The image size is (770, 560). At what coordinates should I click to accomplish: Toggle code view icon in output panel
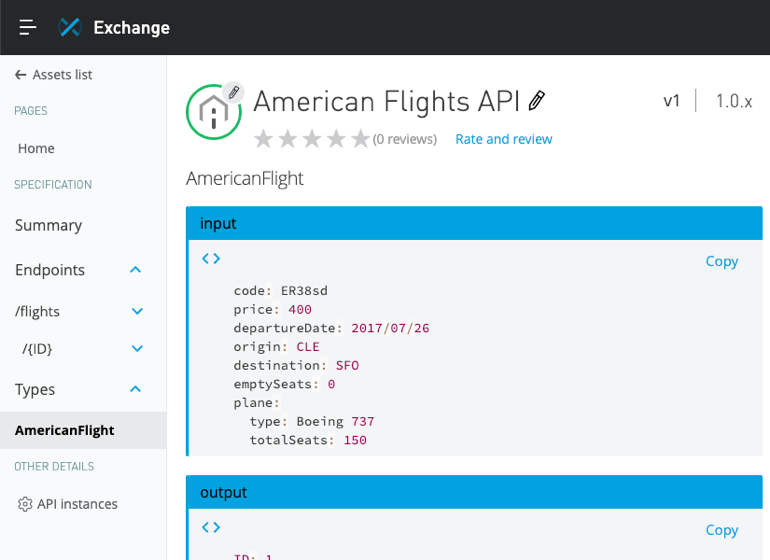[211, 527]
